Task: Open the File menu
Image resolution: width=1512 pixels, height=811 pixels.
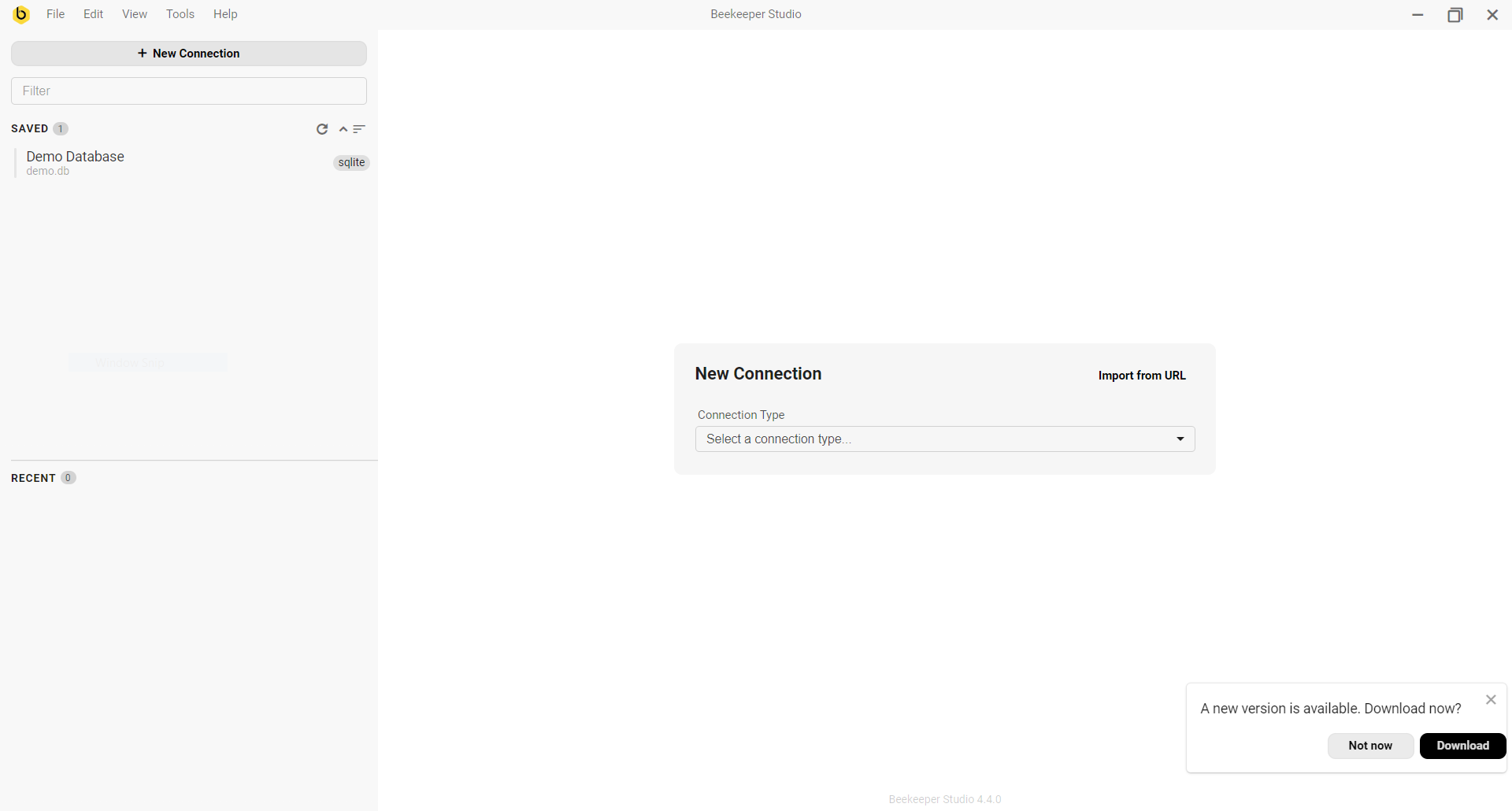Action: (x=55, y=14)
